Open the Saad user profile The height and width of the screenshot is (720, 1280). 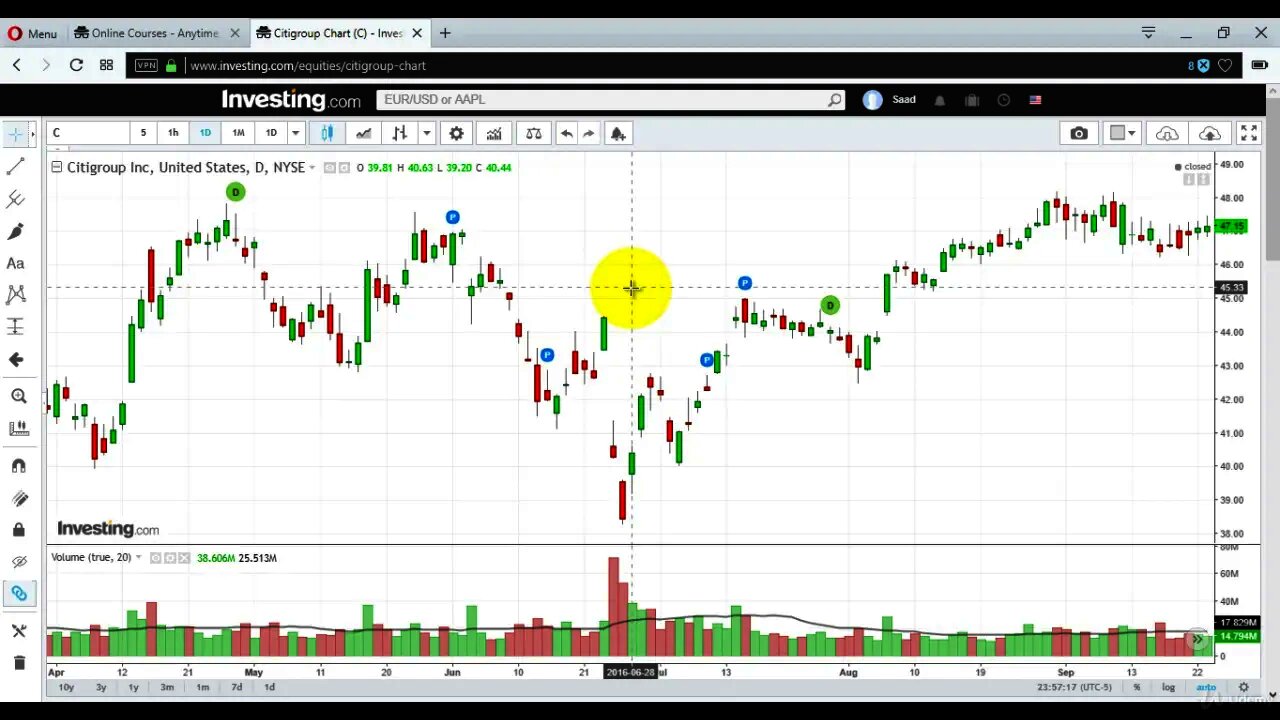point(890,99)
